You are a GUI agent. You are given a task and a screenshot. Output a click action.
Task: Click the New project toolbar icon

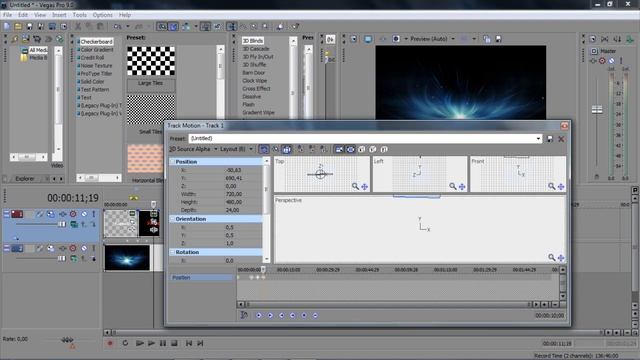pyautogui.click(x=7, y=27)
